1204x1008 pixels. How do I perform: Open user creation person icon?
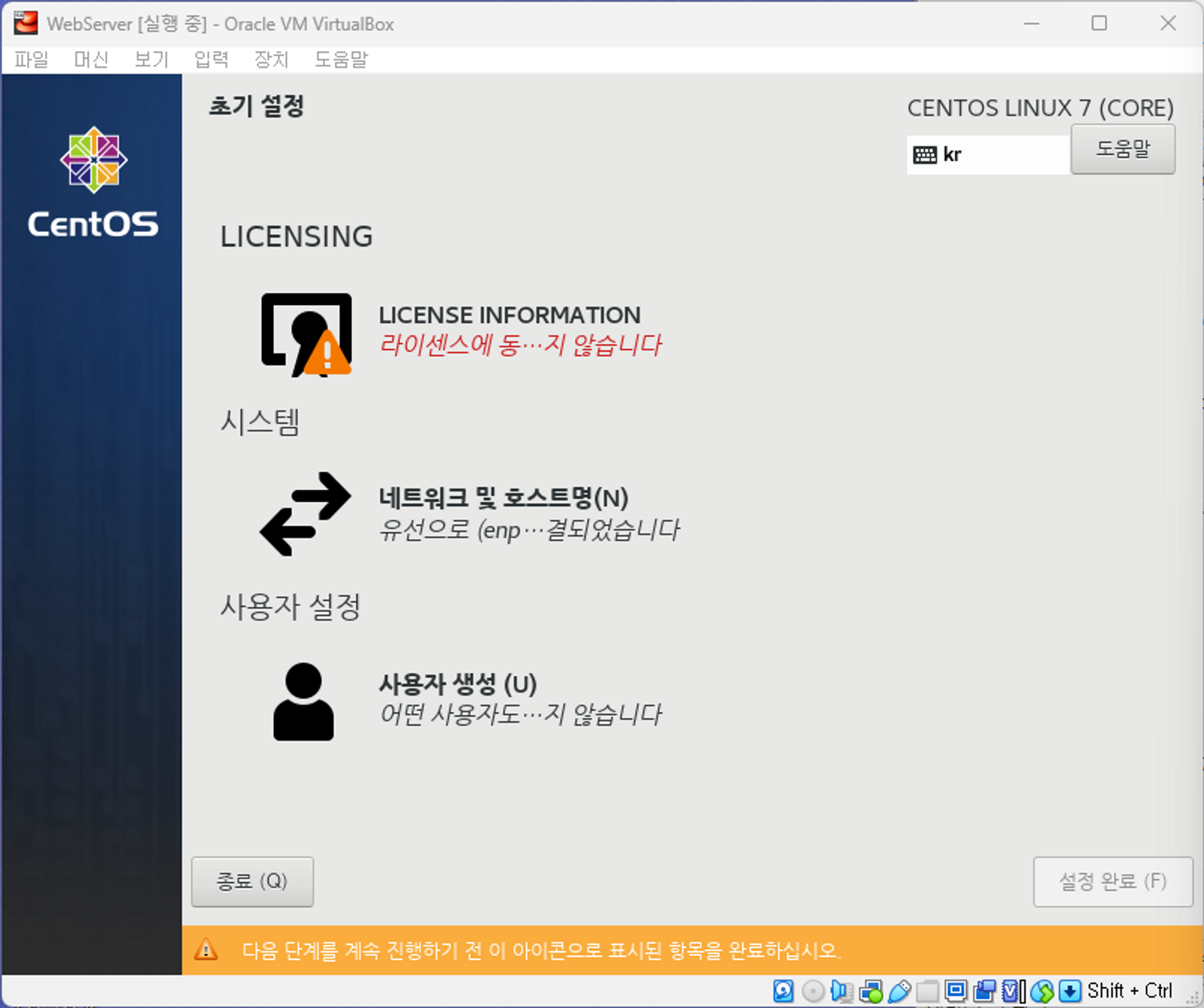click(303, 702)
